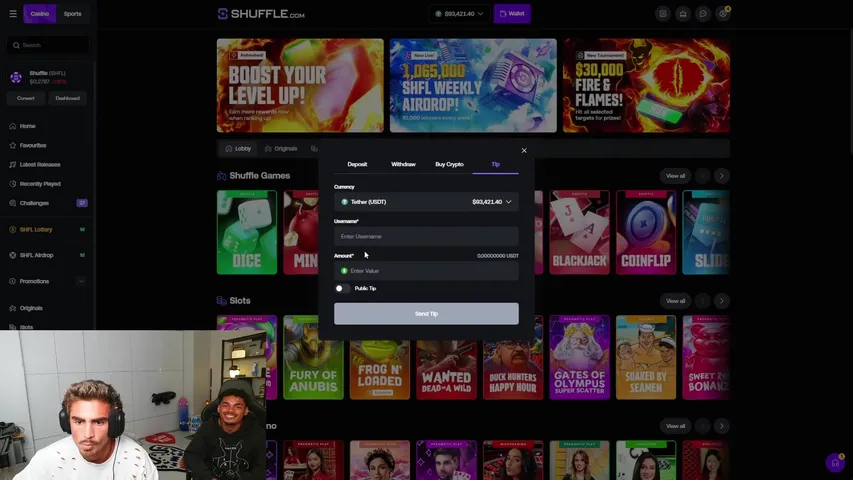Open the Soaked by Seamen slot
Viewport: 853px width, 480px height.
tap(646, 358)
